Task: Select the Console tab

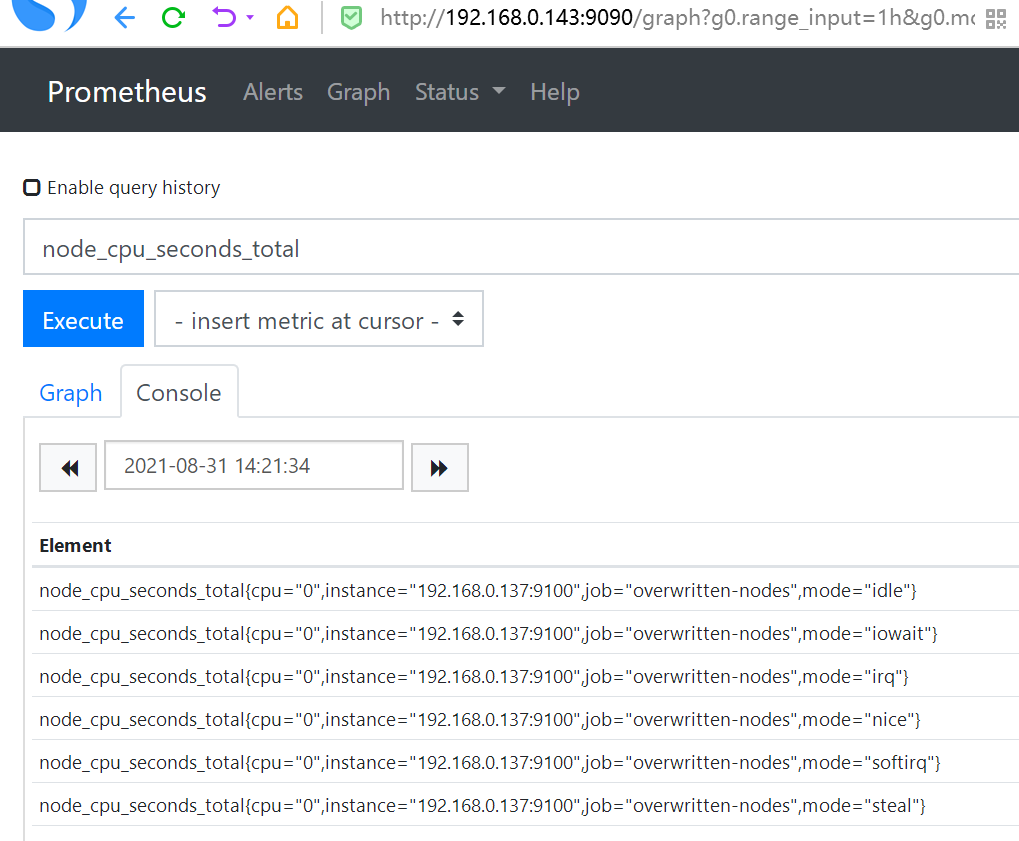Action: click(x=179, y=393)
